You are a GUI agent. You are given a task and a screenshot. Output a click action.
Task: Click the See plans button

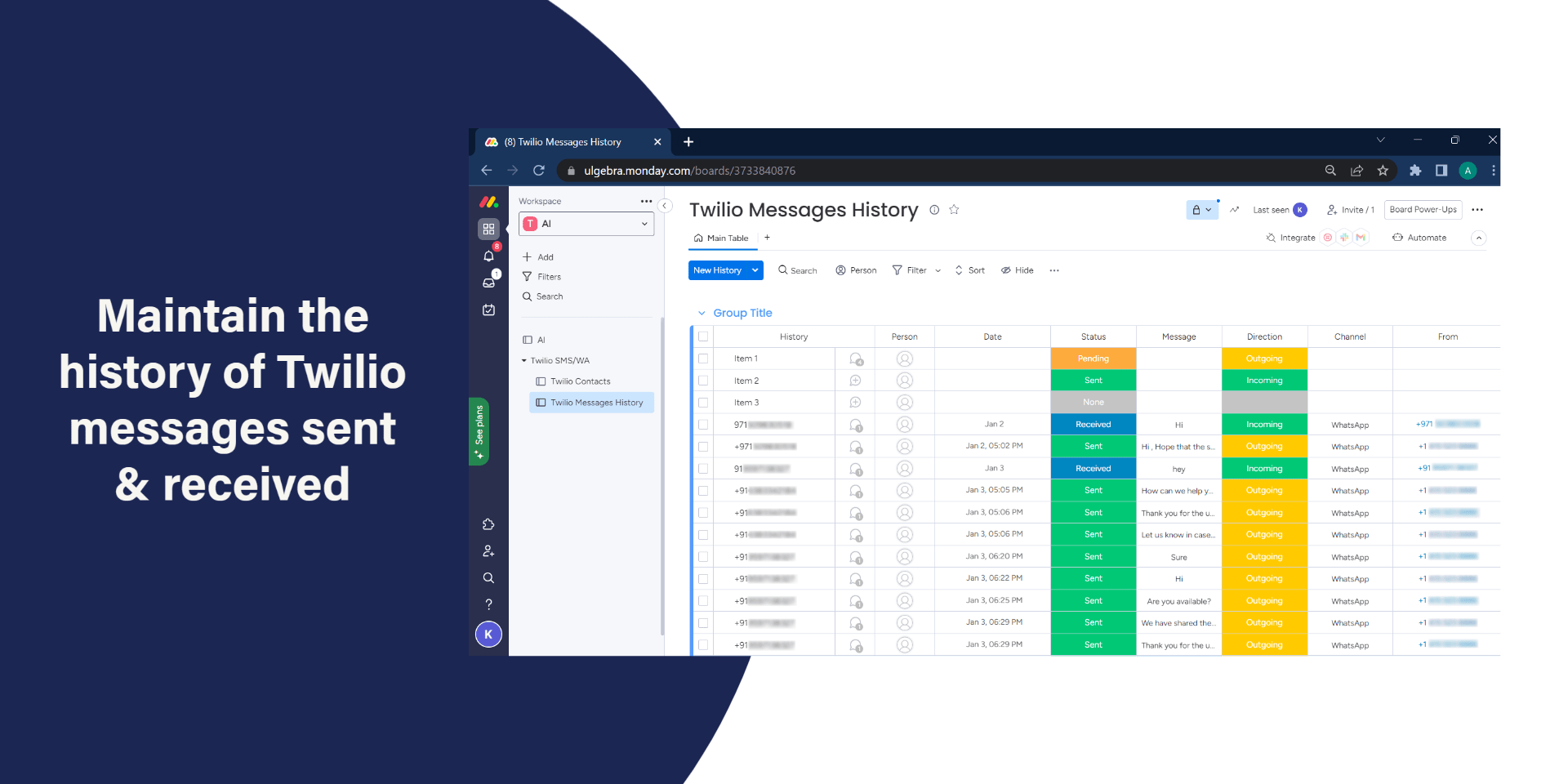[479, 431]
